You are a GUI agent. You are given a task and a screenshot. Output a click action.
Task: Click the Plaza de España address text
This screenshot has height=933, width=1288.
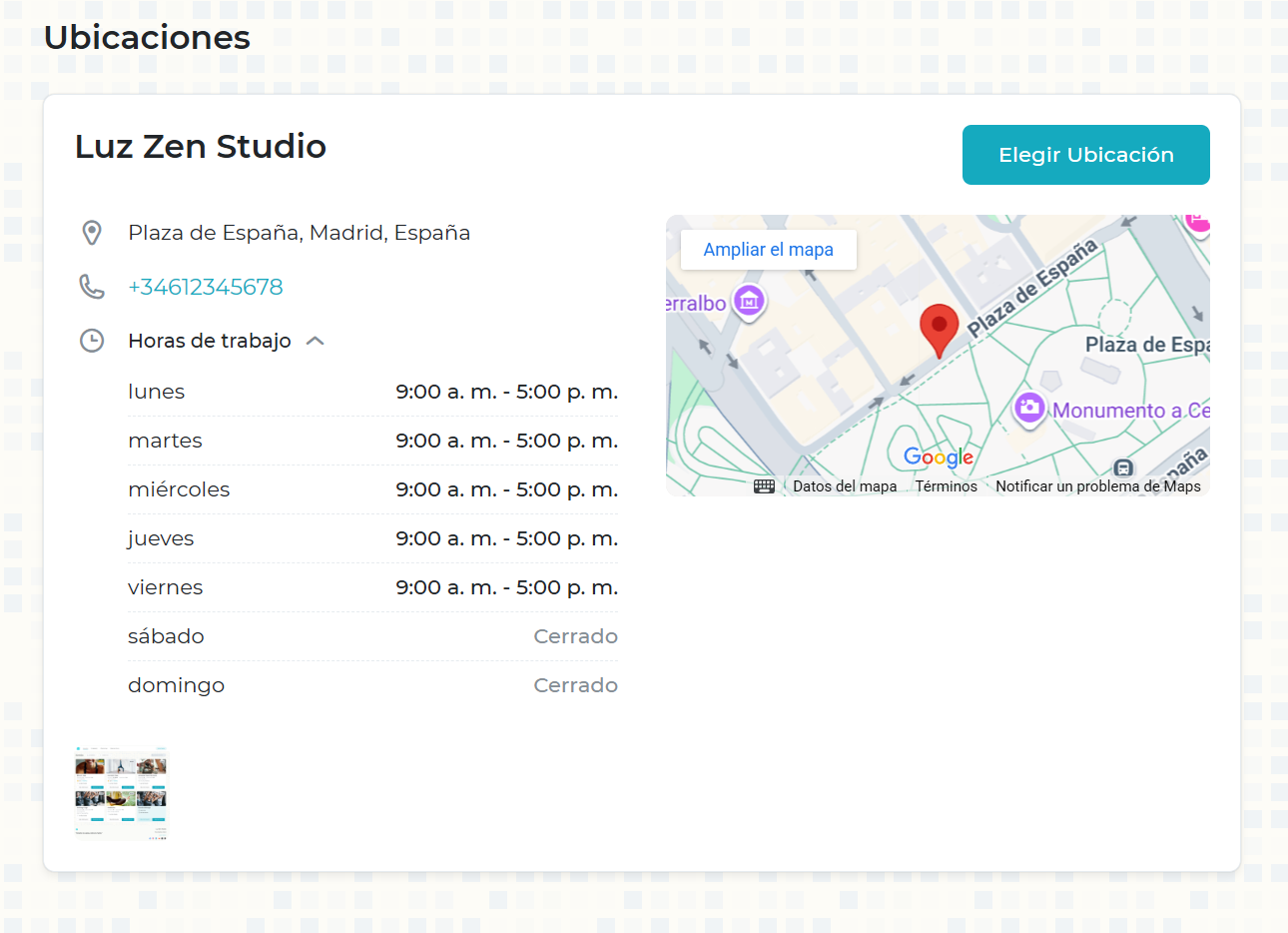(299, 233)
